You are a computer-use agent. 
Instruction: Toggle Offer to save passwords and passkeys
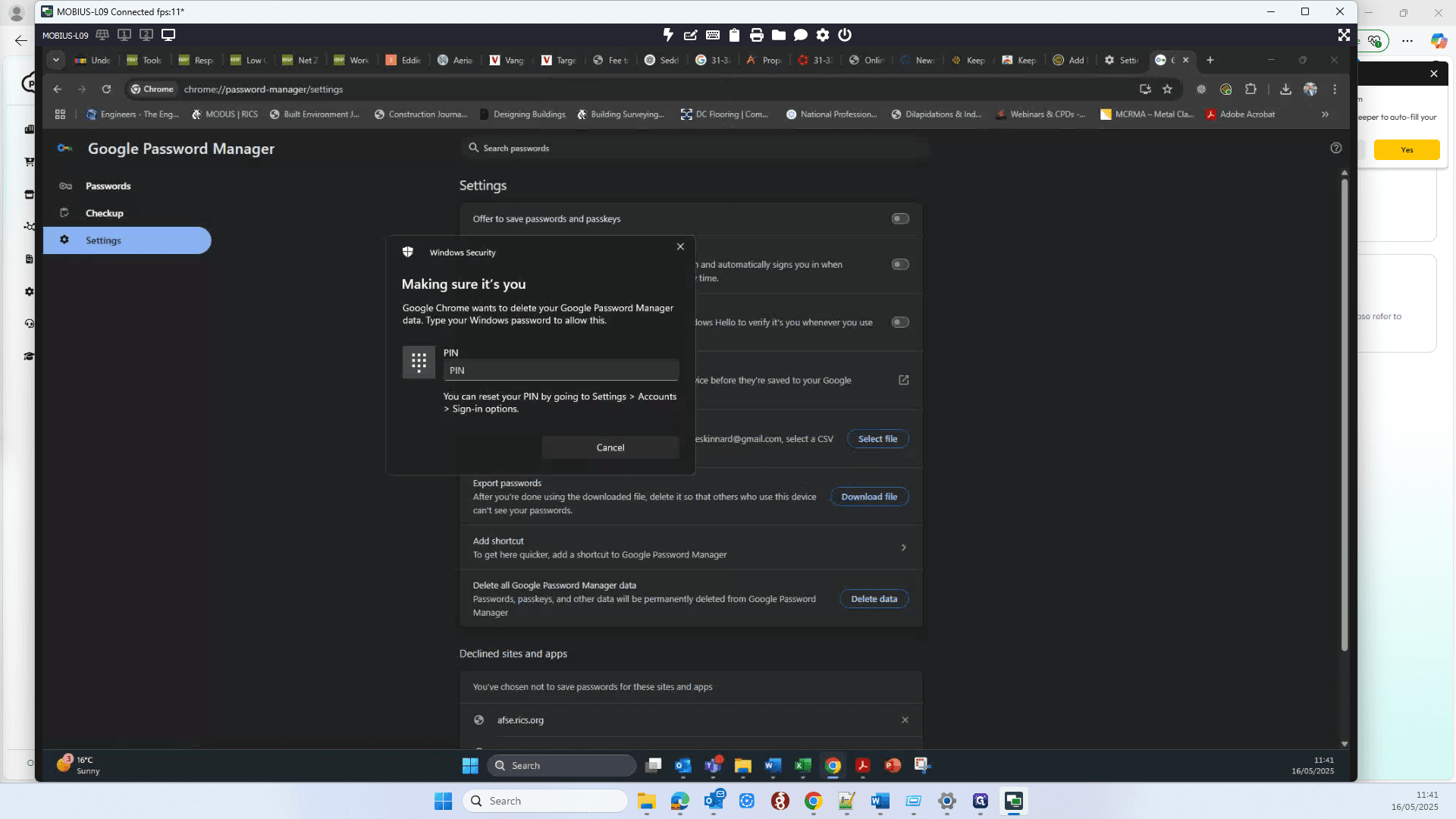coord(900,219)
